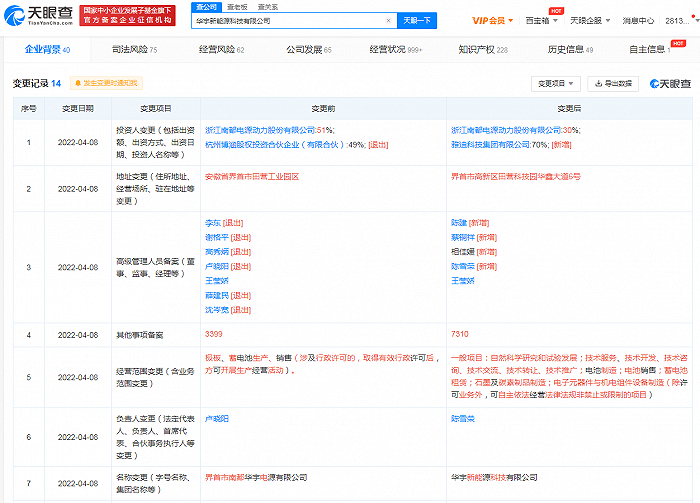Expand the 天眼企服 dropdown menu
Screen dimensions: 700x503
coord(591,20)
